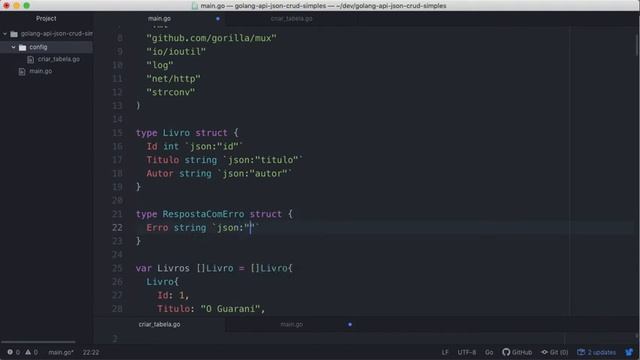Viewport: 640px width, 360px height.
Task: Click RespostaComErro struct name
Action: 203,214
